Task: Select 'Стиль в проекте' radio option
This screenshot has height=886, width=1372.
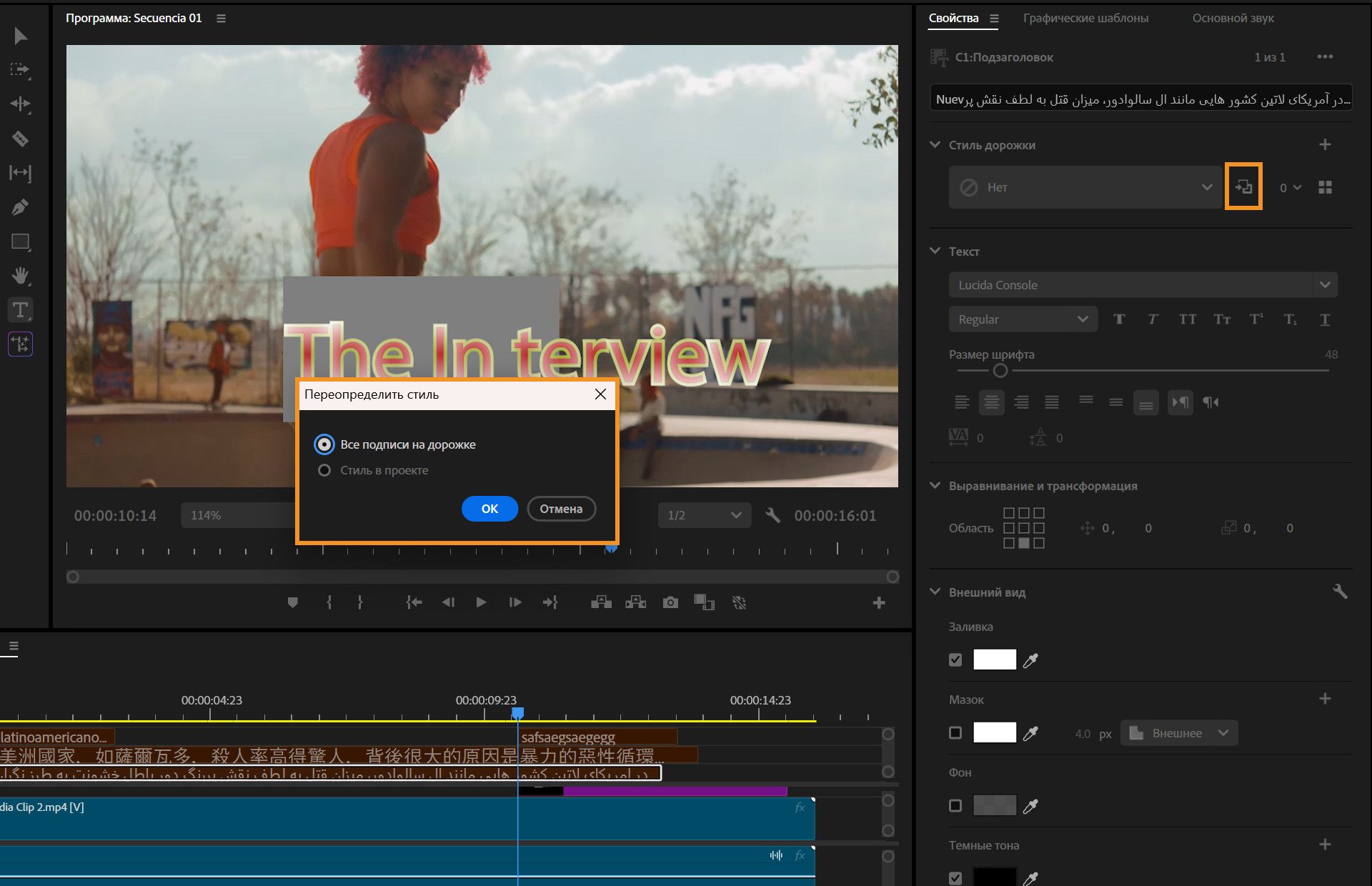Action: tap(324, 470)
